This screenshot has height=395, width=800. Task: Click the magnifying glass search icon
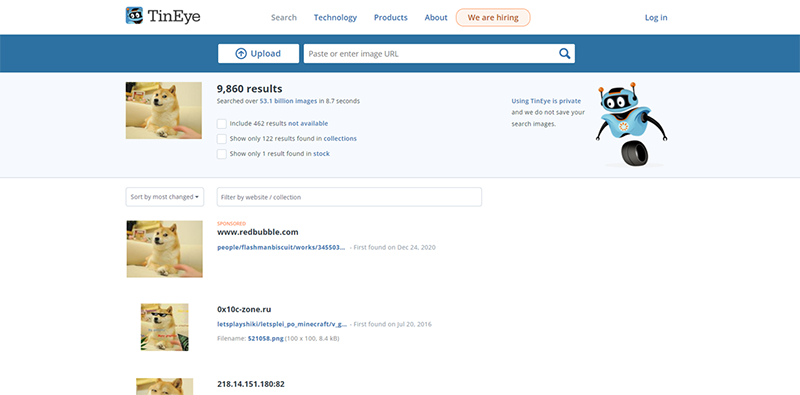point(564,54)
